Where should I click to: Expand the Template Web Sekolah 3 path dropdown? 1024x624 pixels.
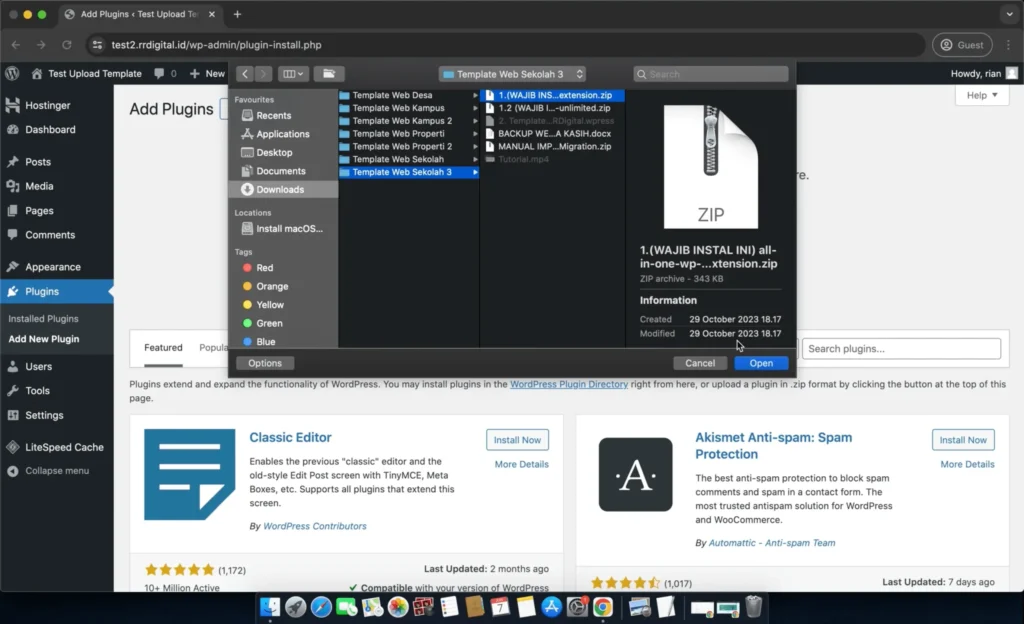(x=512, y=74)
